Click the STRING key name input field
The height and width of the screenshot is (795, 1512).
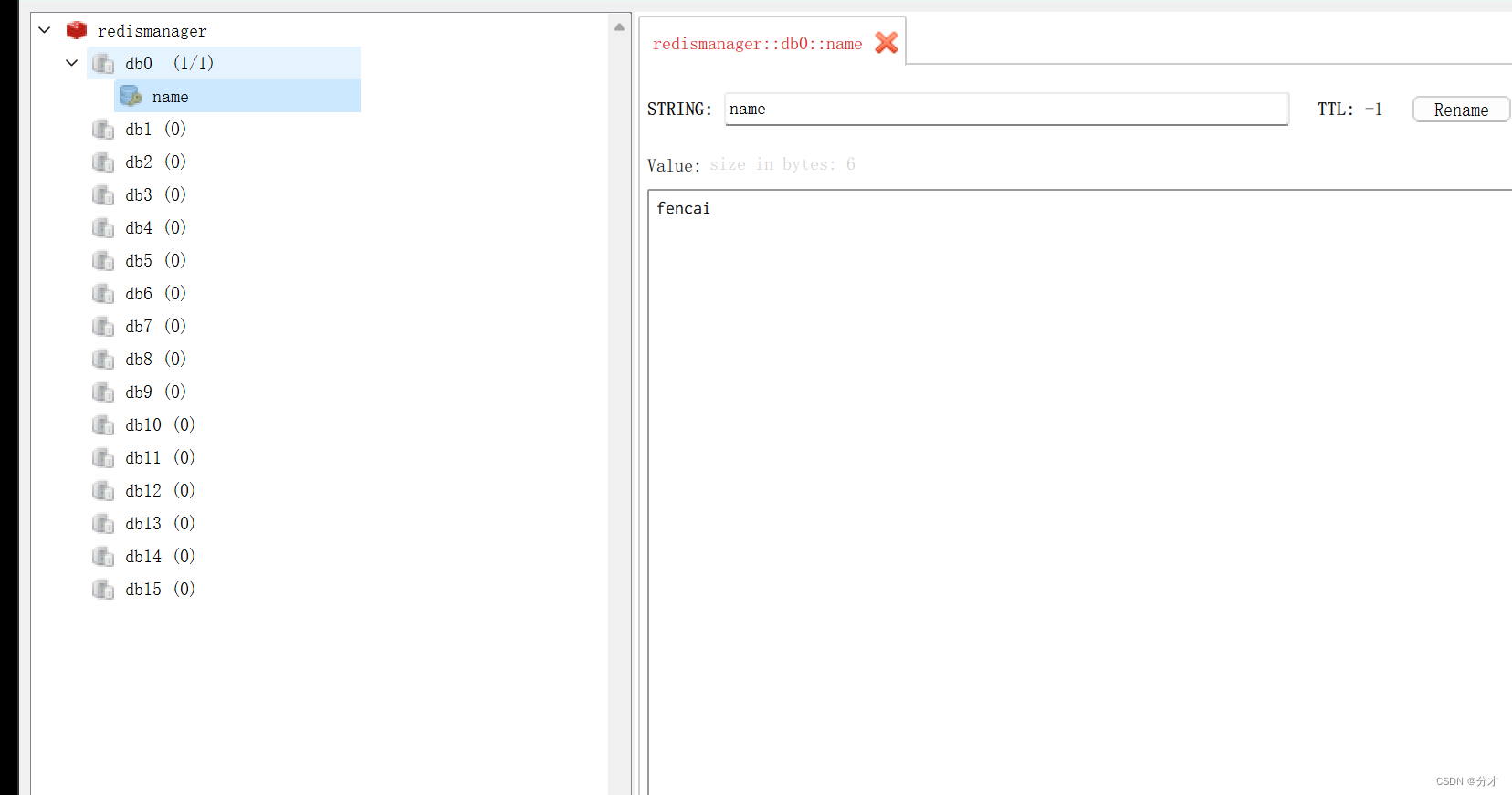coord(1006,109)
